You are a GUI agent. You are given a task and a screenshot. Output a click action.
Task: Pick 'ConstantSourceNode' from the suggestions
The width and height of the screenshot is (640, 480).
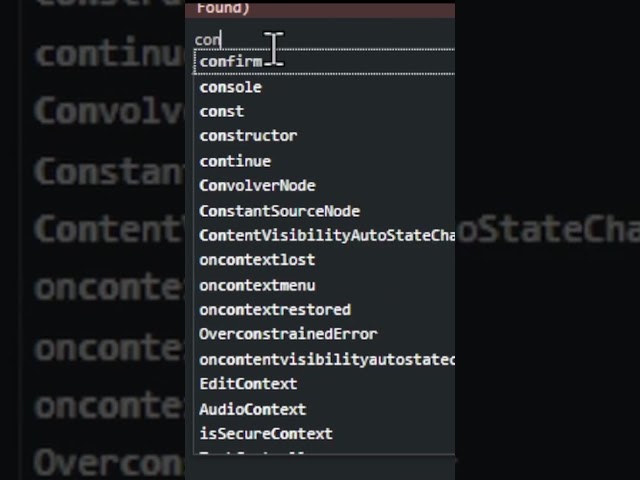coord(279,211)
